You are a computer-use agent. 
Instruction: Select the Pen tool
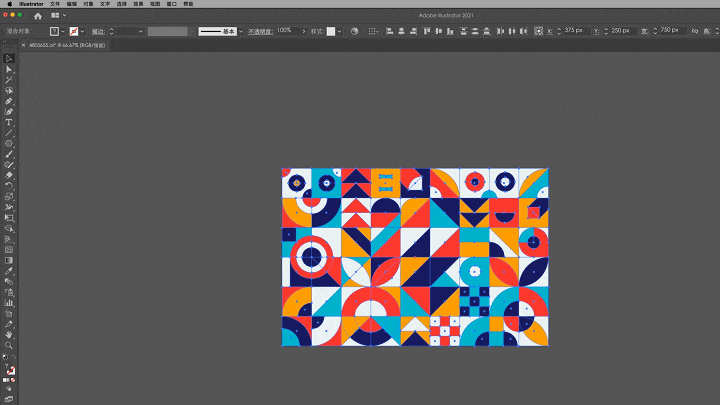point(9,101)
